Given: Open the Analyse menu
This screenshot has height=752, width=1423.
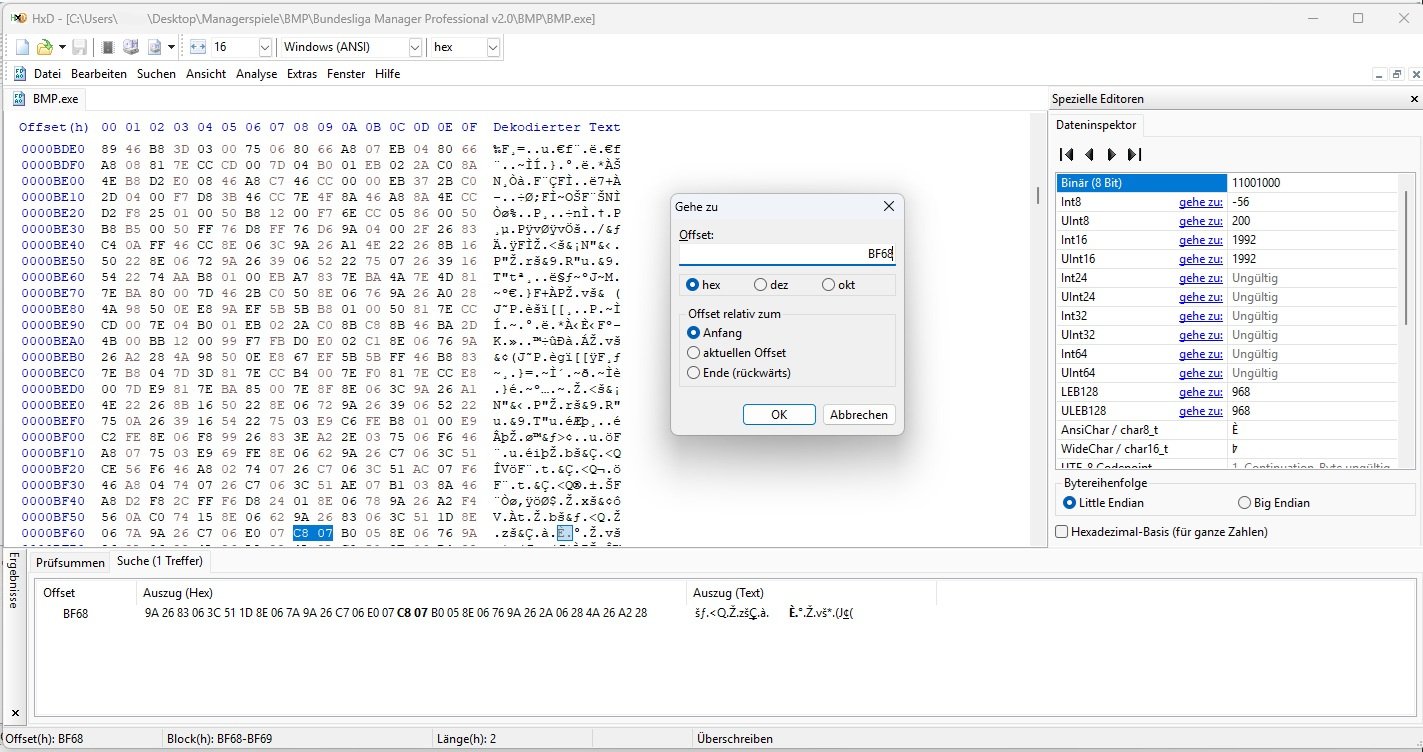Looking at the screenshot, I should (x=256, y=74).
